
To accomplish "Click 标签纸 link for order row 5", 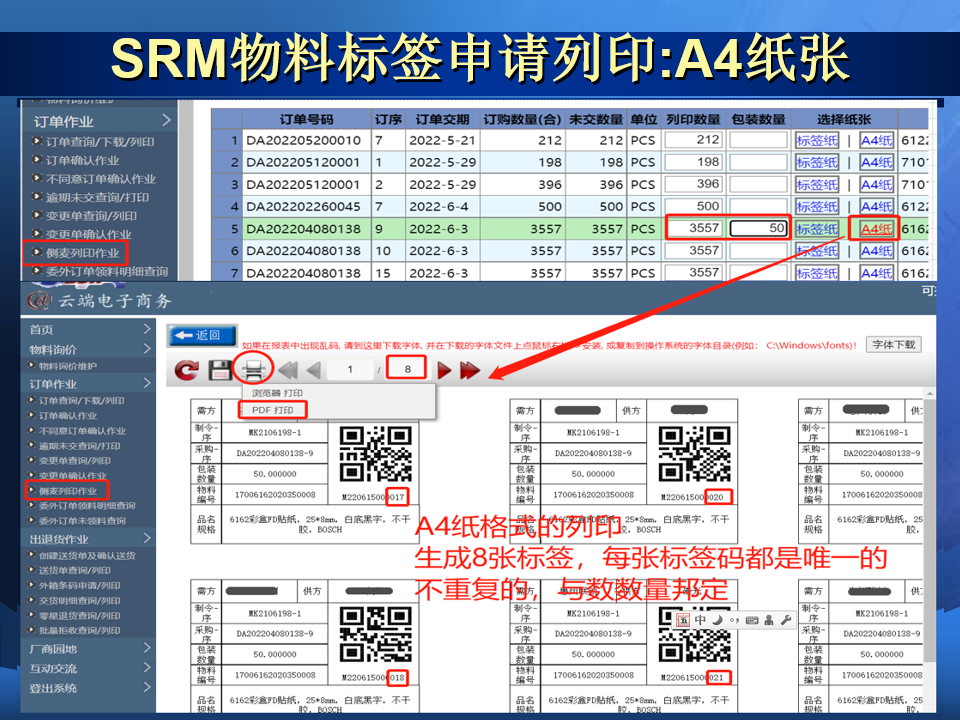I will tap(817, 229).
